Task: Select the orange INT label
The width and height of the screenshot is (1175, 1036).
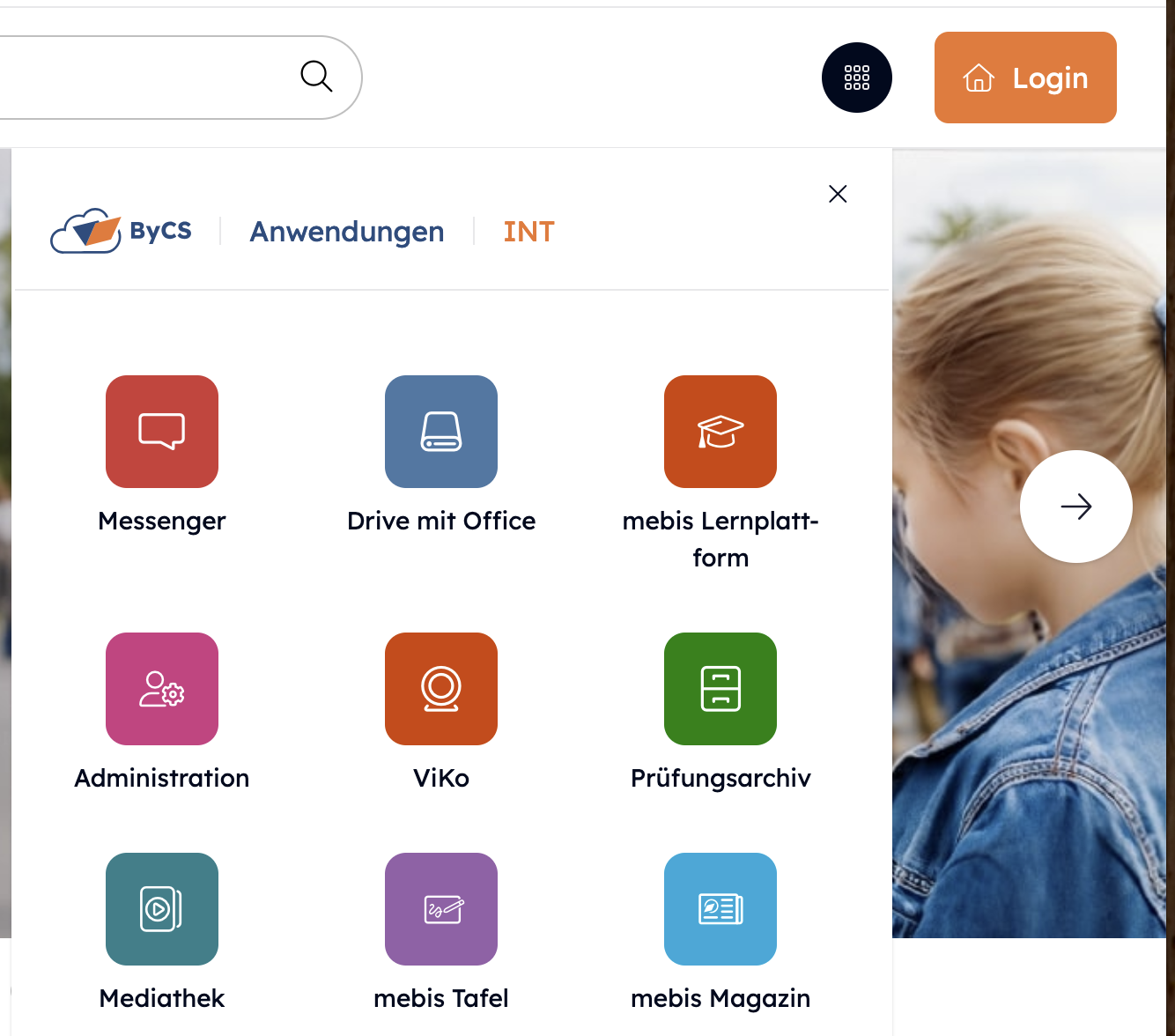Action: 528,232
